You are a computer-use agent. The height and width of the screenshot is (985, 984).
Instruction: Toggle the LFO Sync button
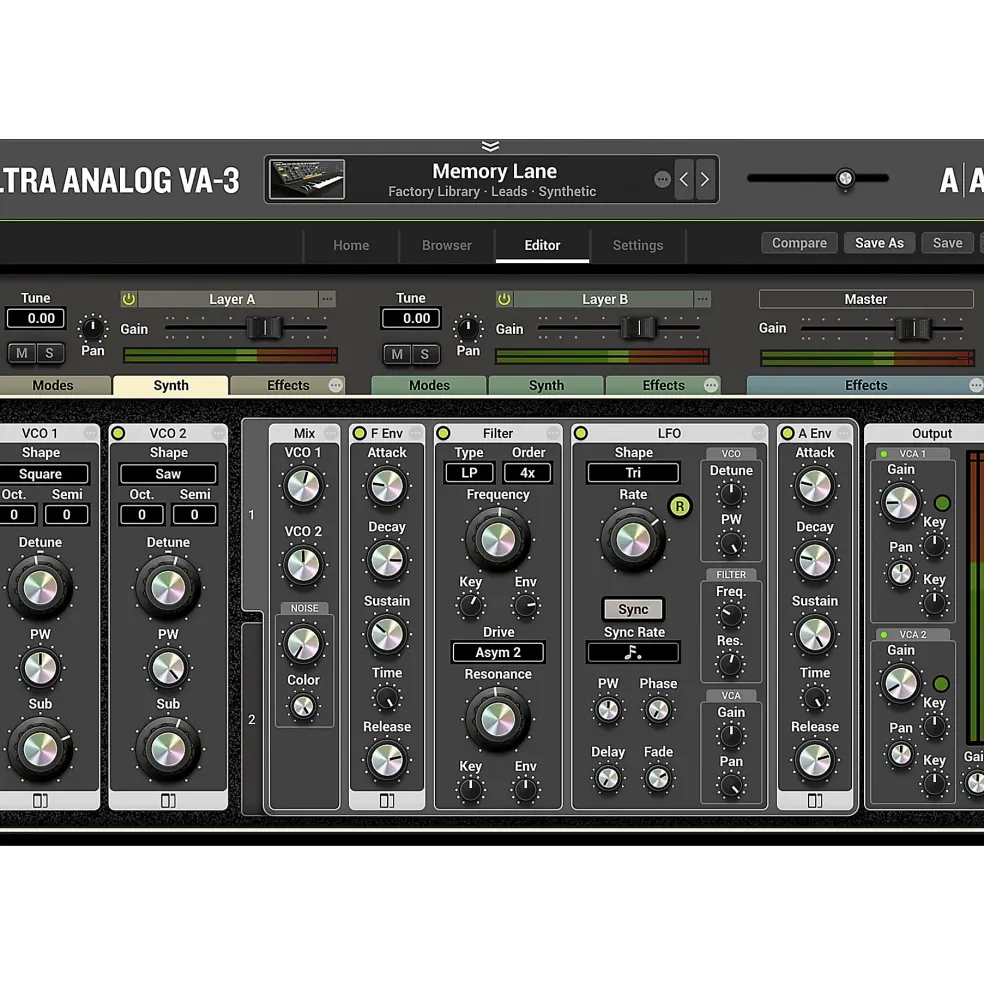tap(633, 609)
